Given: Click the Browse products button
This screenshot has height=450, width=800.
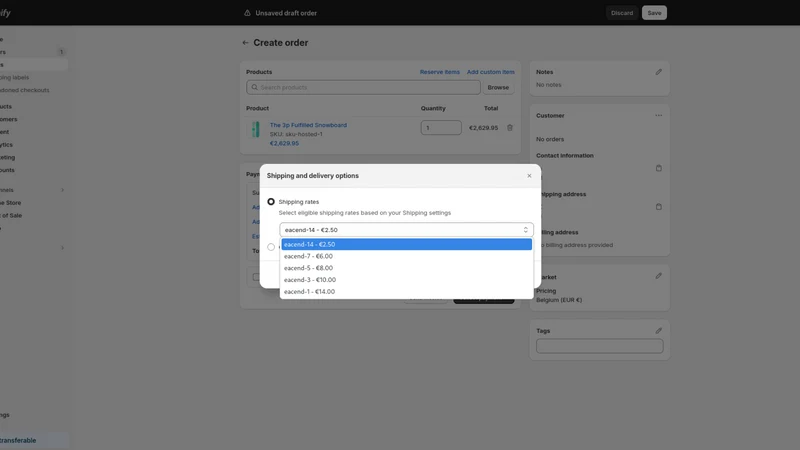Looking at the screenshot, I should tap(498, 87).
